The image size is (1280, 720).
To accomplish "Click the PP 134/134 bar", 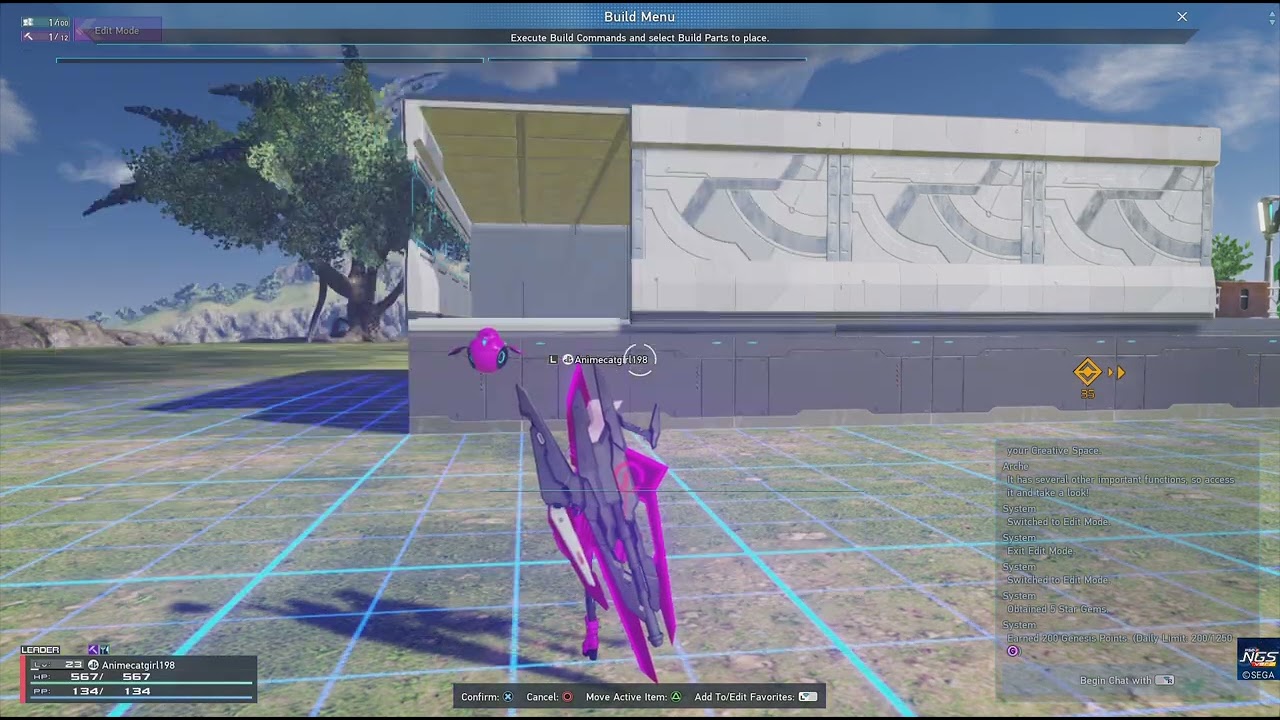I will tap(142, 692).
